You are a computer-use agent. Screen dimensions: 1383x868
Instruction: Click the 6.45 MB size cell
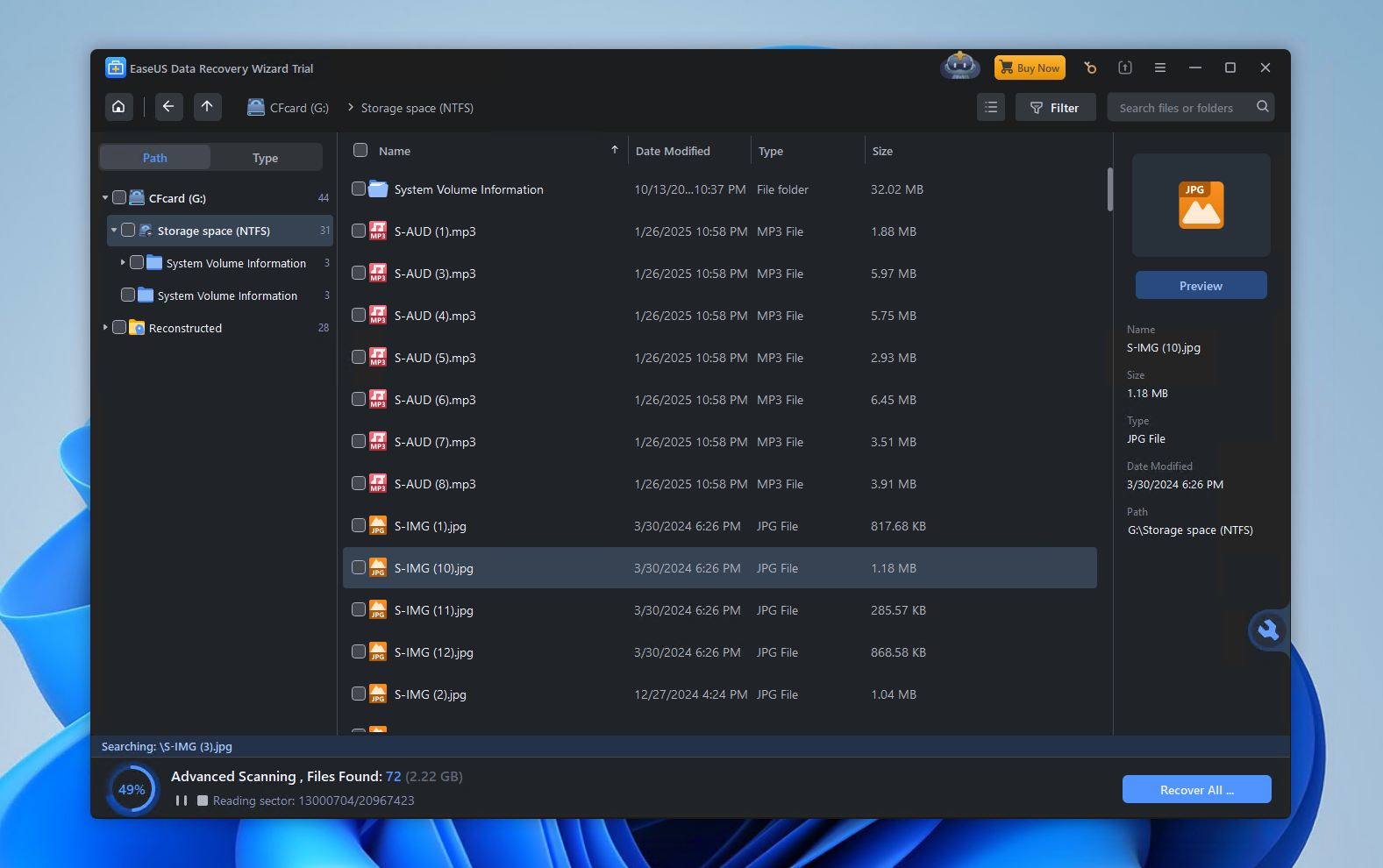click(x=893, y=400)
